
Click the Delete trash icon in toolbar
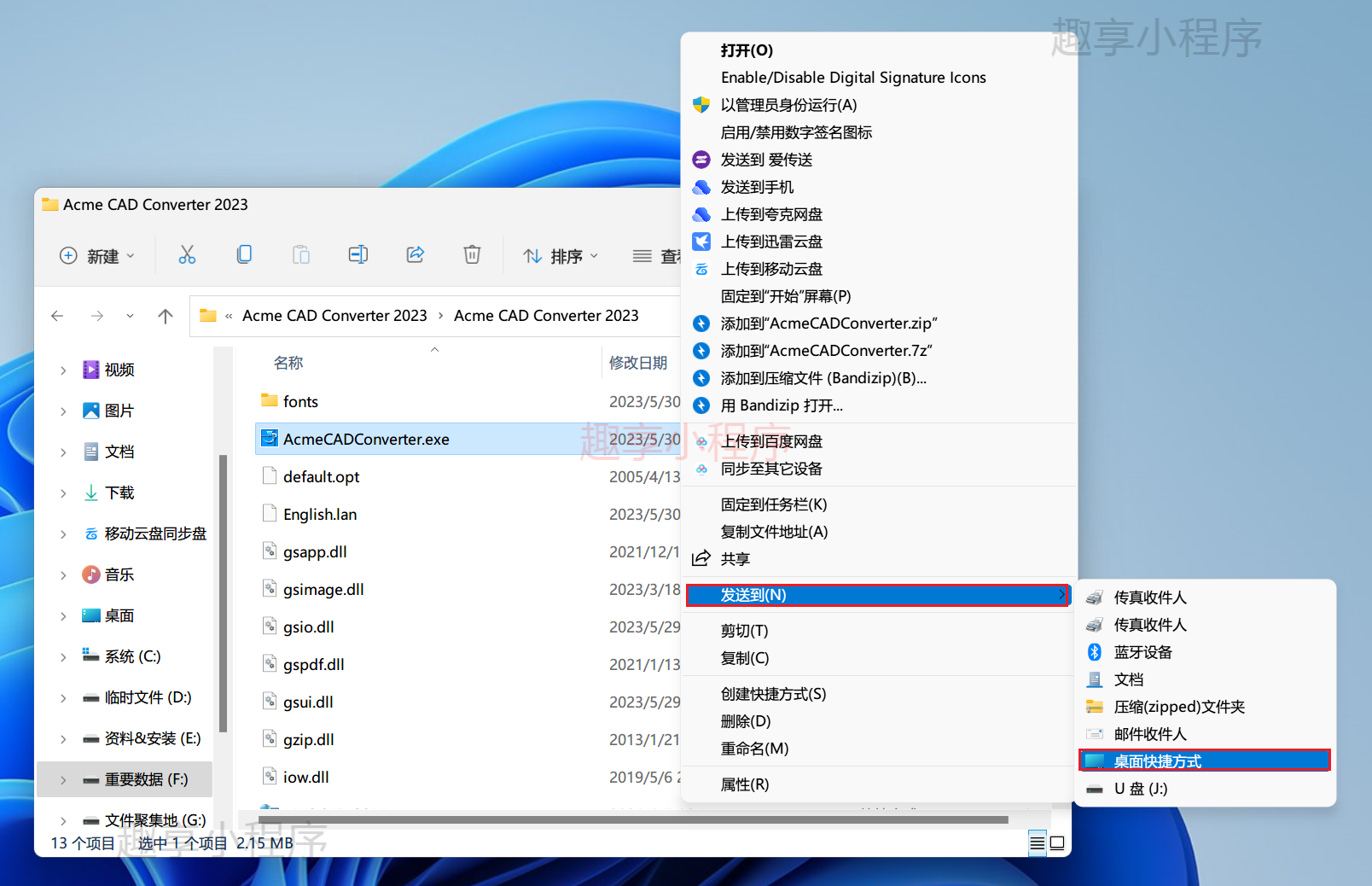coord(472,254)
